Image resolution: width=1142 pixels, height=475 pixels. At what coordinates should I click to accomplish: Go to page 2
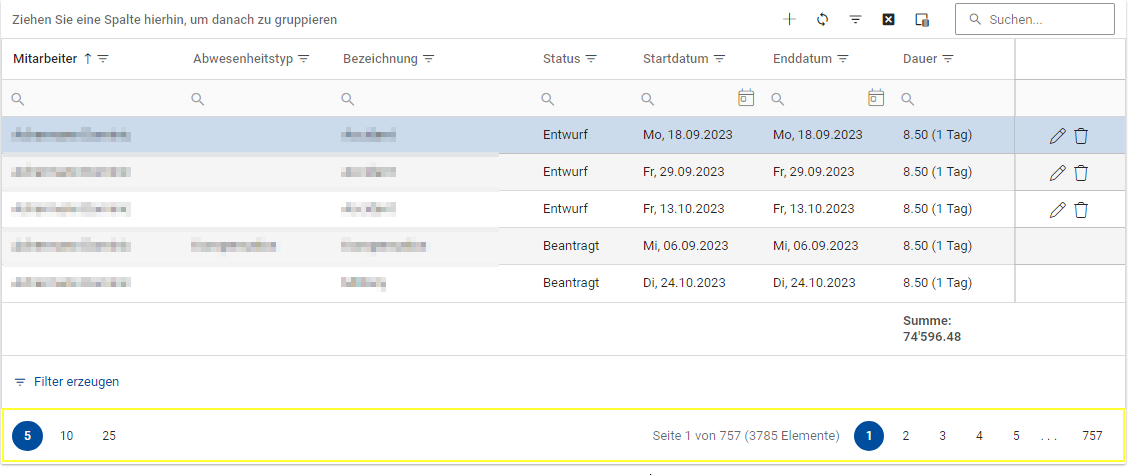[905, 436]
